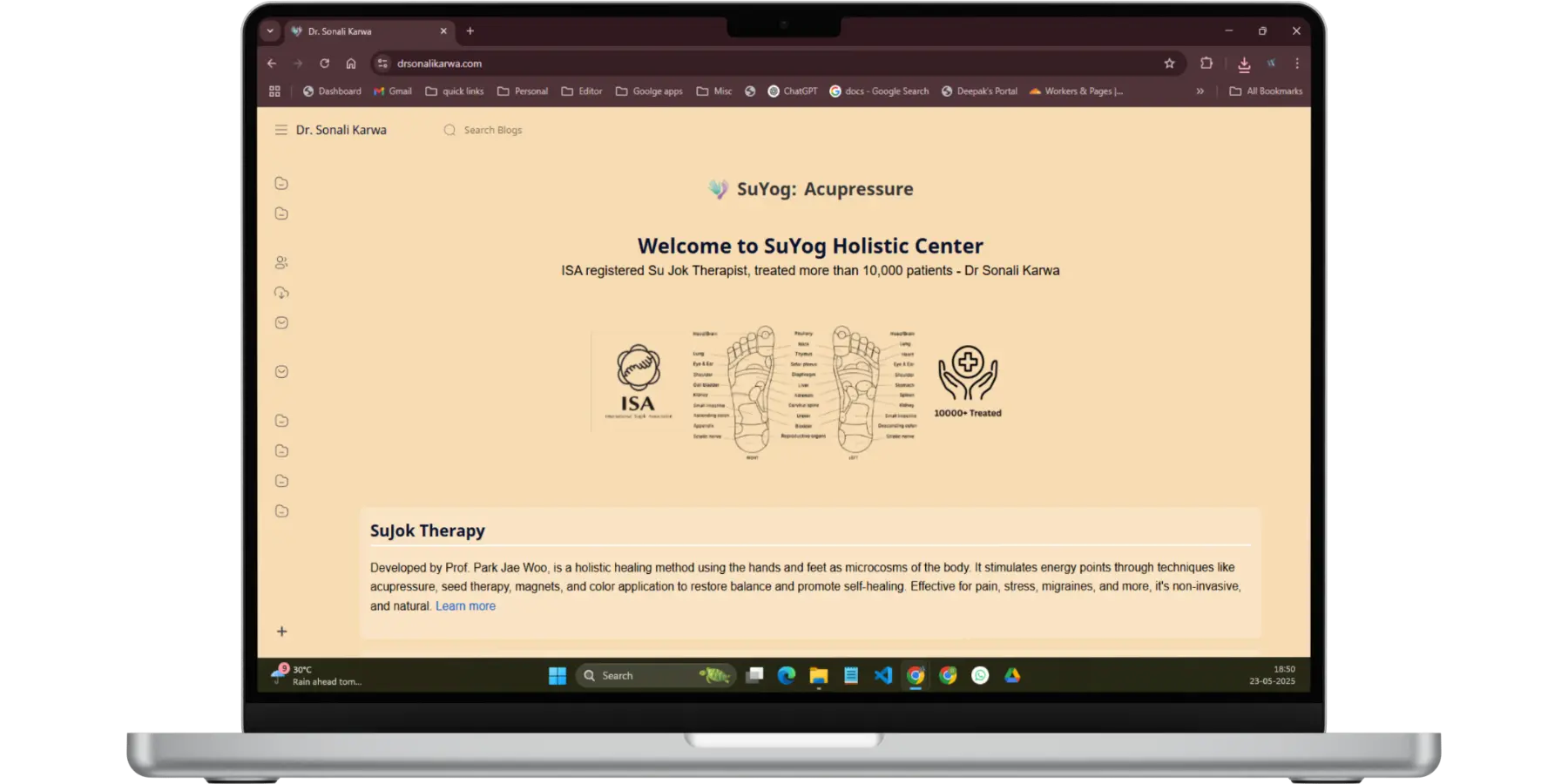Open the All Bookmarks folder
The image size is (1568, 784).
tap(1266, 91)
